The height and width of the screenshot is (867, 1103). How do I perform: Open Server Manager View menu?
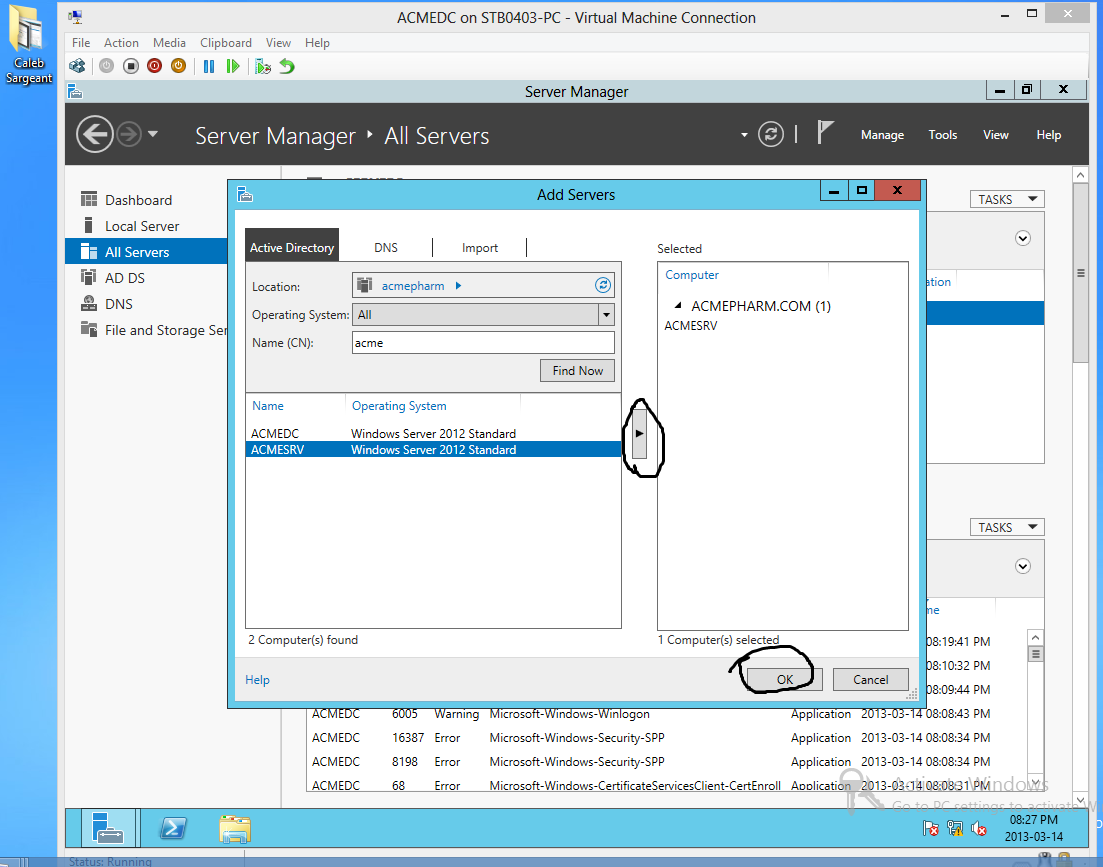click(x=995, y=135)
